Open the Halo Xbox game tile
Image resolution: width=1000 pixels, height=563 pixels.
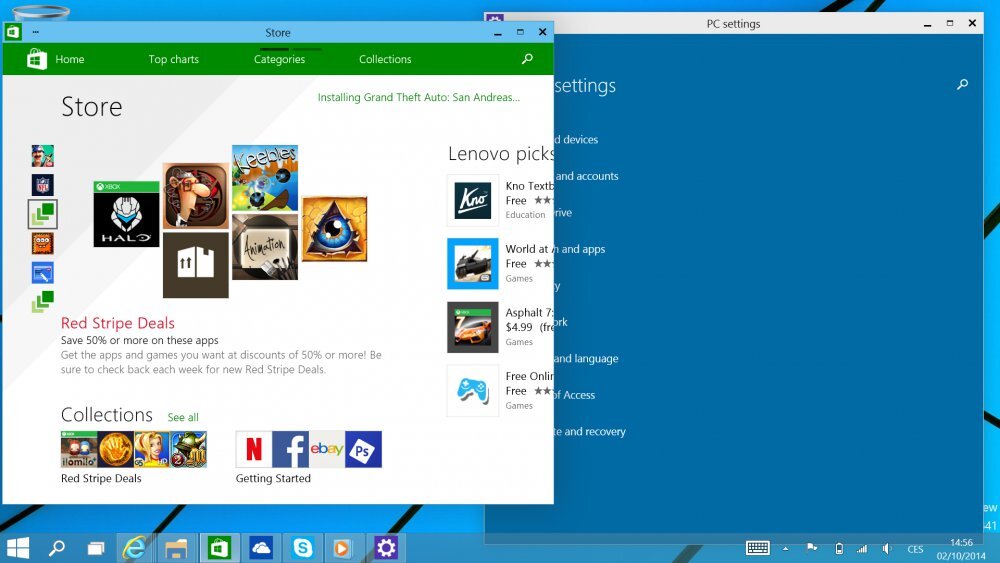click(x=126, y=214)
